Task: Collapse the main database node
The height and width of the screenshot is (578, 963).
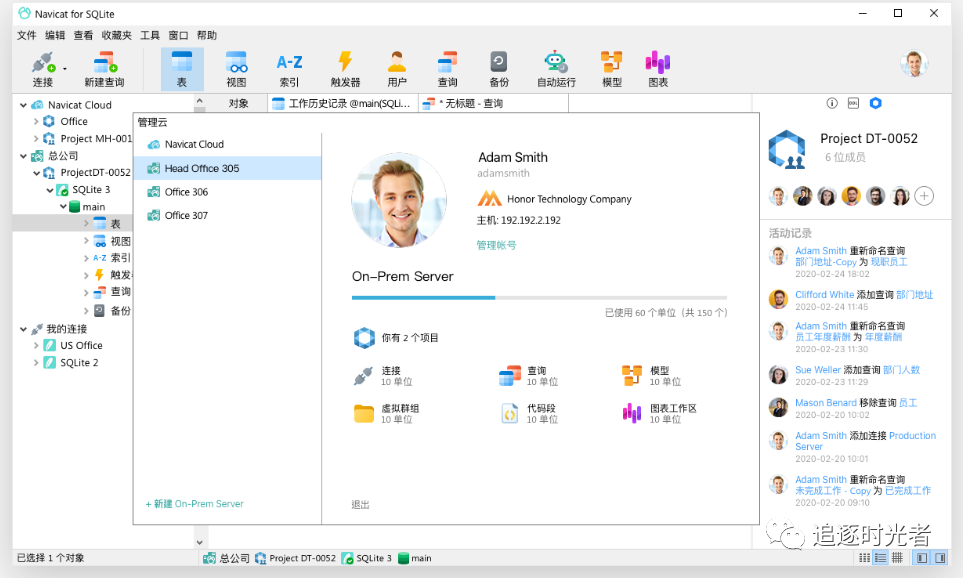Action: click(63, 207)
